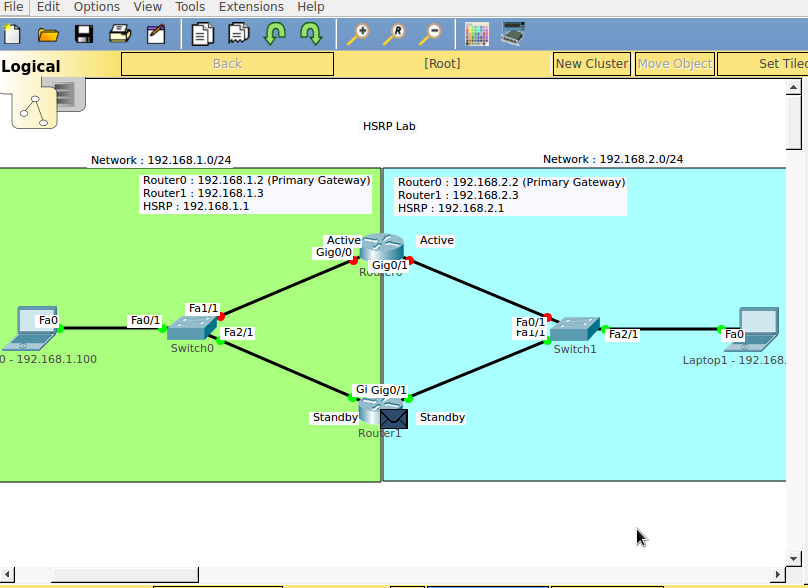Create a New Cluster
The height and width of the screenshot is (588, 808).
591,63
